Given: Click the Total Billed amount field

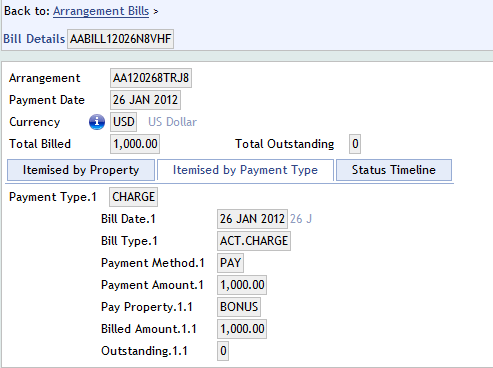Looking at the screenshot, I should (135, 144).
